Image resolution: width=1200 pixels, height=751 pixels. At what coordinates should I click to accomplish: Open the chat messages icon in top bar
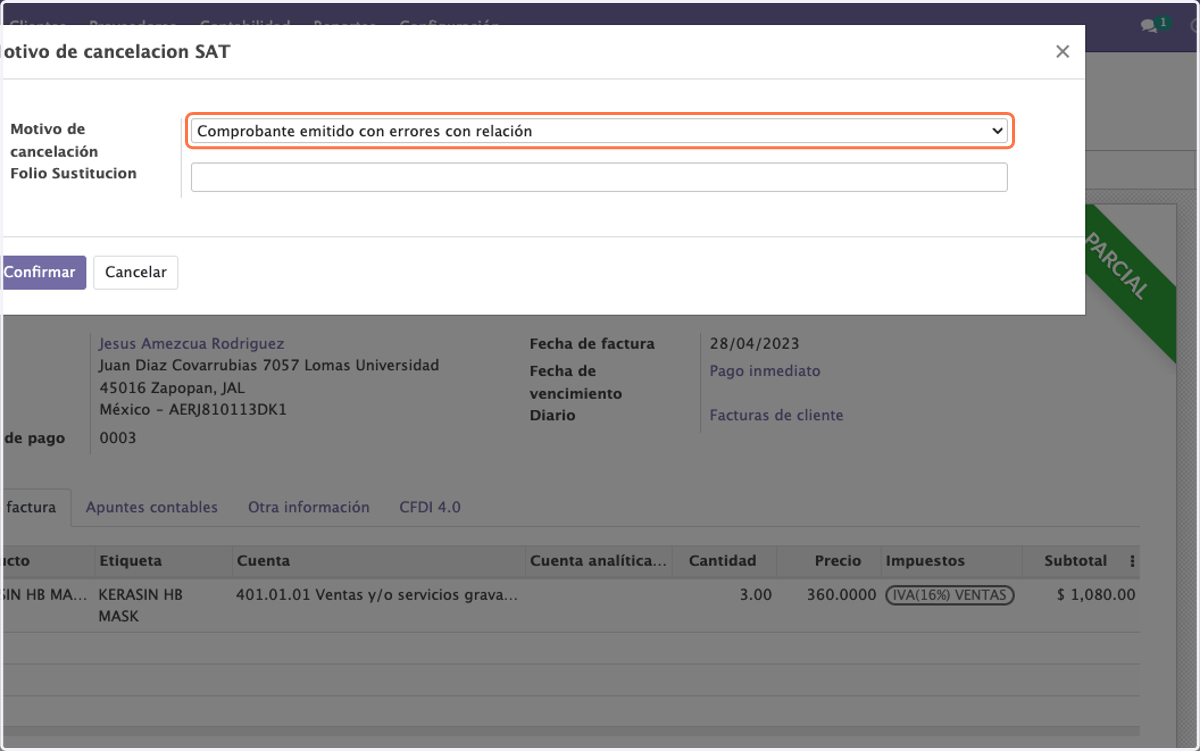pos(1150,26)
